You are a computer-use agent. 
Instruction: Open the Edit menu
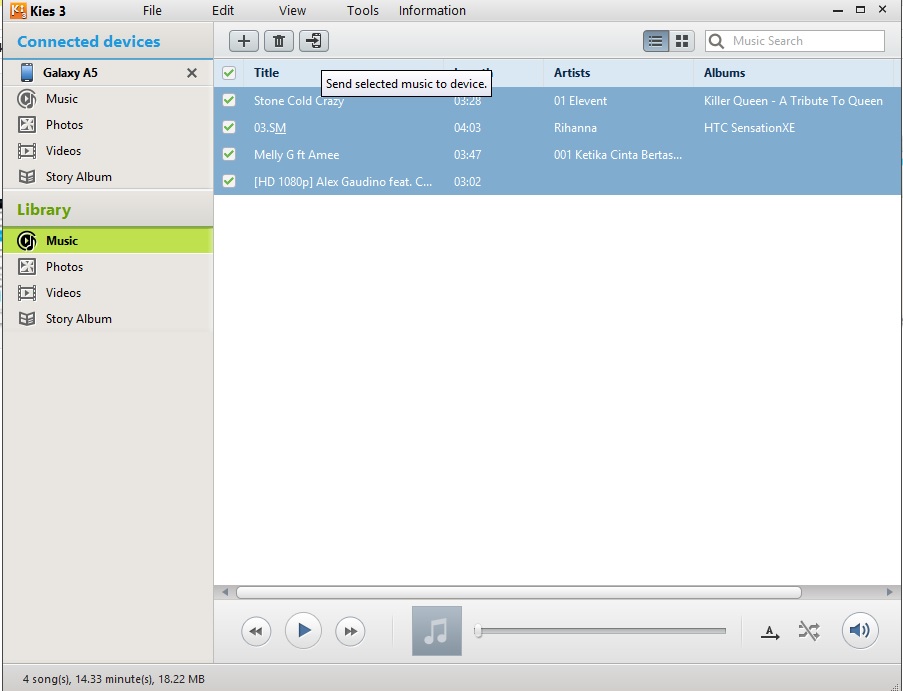(223, 11)
